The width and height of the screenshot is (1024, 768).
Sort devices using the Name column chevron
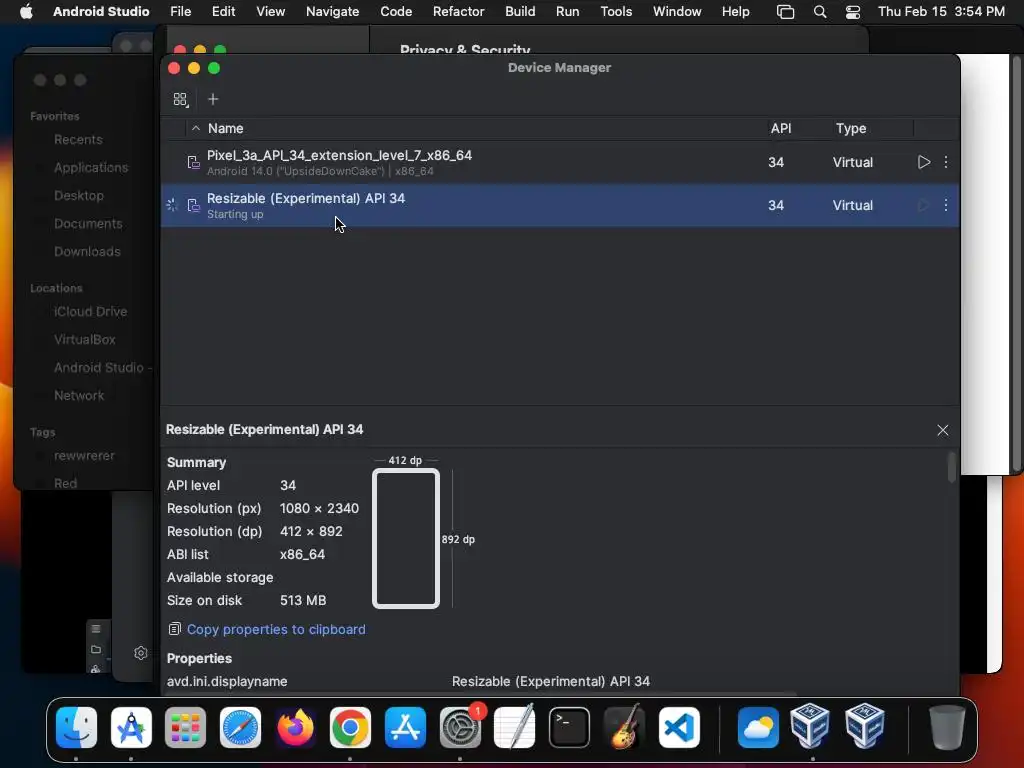pos(195,129)
